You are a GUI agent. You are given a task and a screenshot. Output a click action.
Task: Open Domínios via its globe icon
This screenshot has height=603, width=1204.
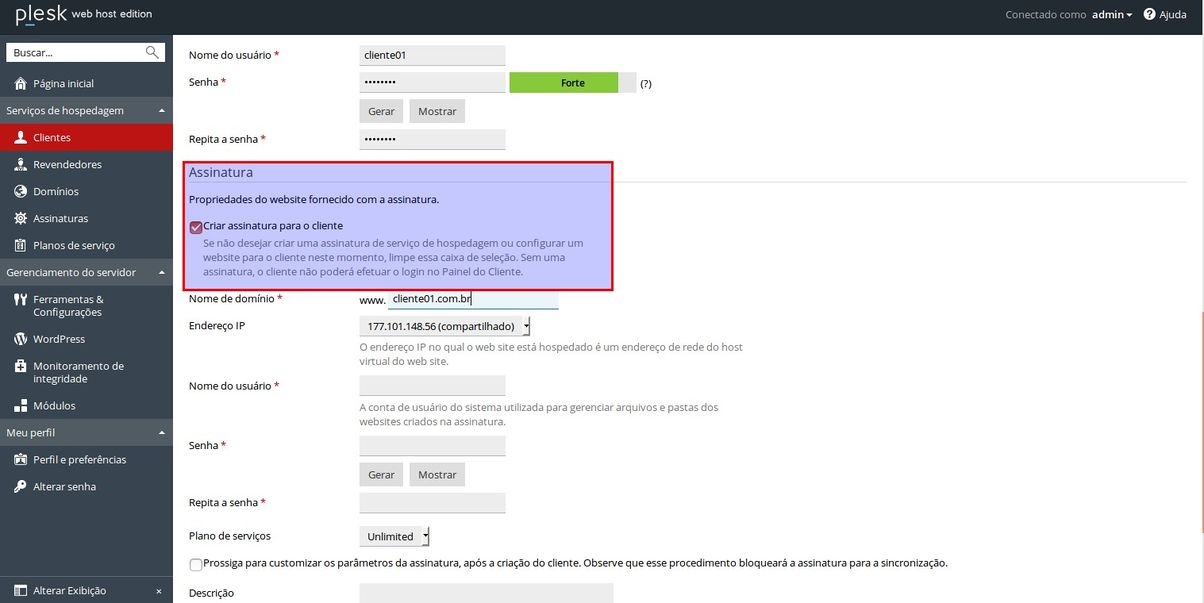[x=20, y=192]
